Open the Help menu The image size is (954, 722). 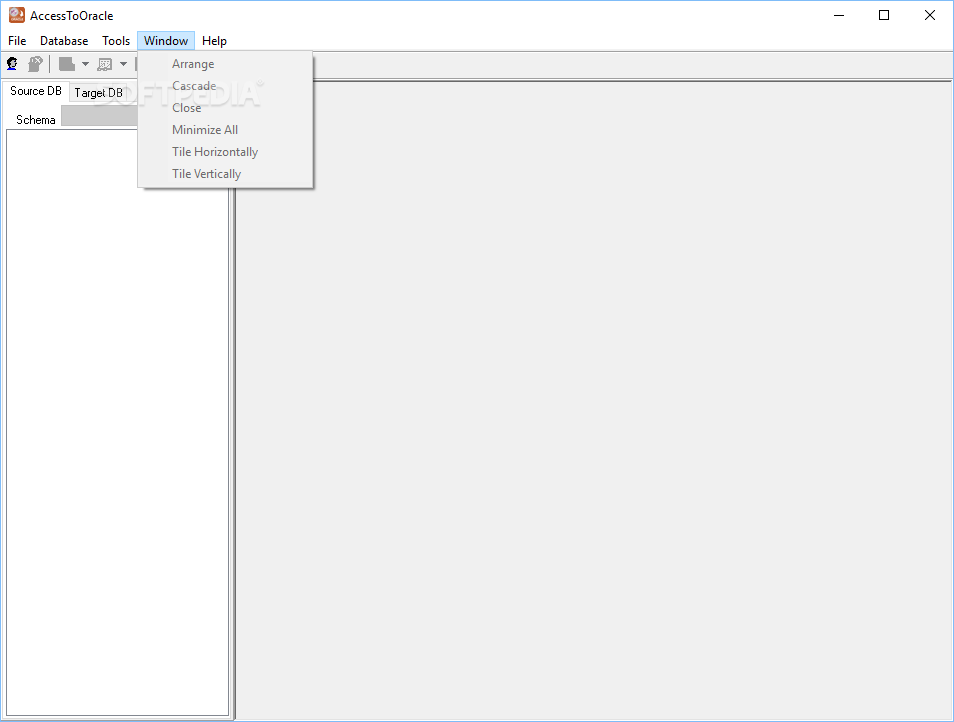pos(214,41)
